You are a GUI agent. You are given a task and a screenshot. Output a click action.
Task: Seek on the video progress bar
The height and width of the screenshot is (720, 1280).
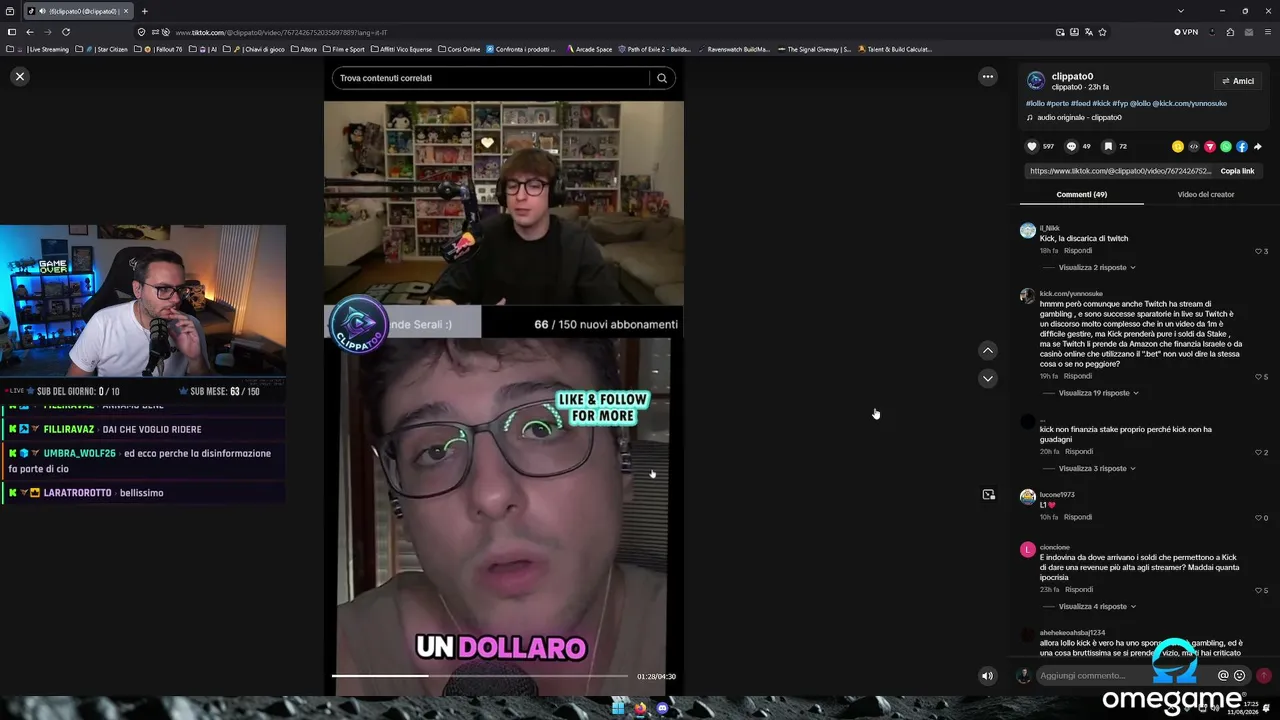pos(480,676)
